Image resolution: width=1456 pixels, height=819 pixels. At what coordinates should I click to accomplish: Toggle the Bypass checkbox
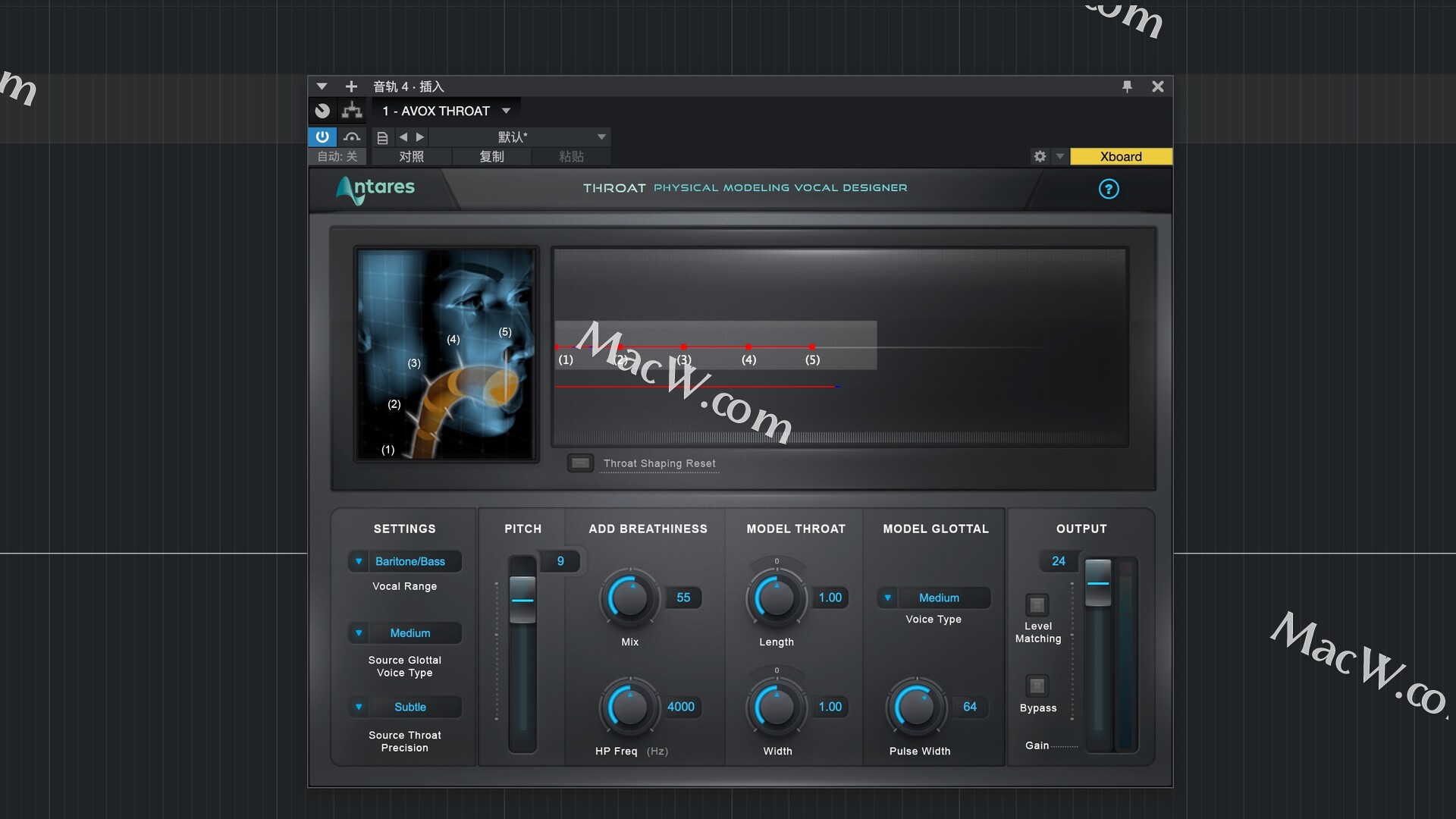1037,686
